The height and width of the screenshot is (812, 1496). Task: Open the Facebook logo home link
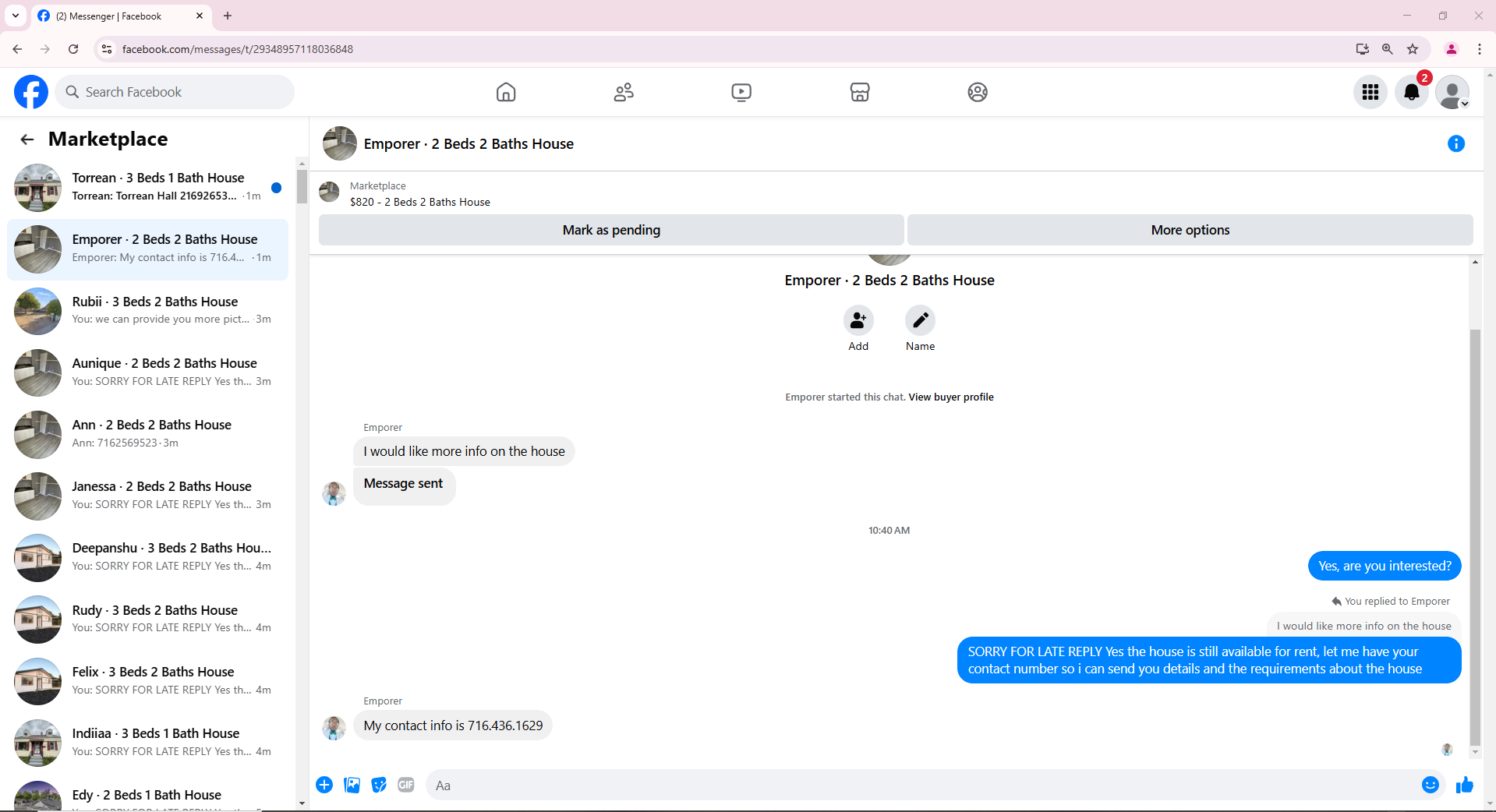31,92
